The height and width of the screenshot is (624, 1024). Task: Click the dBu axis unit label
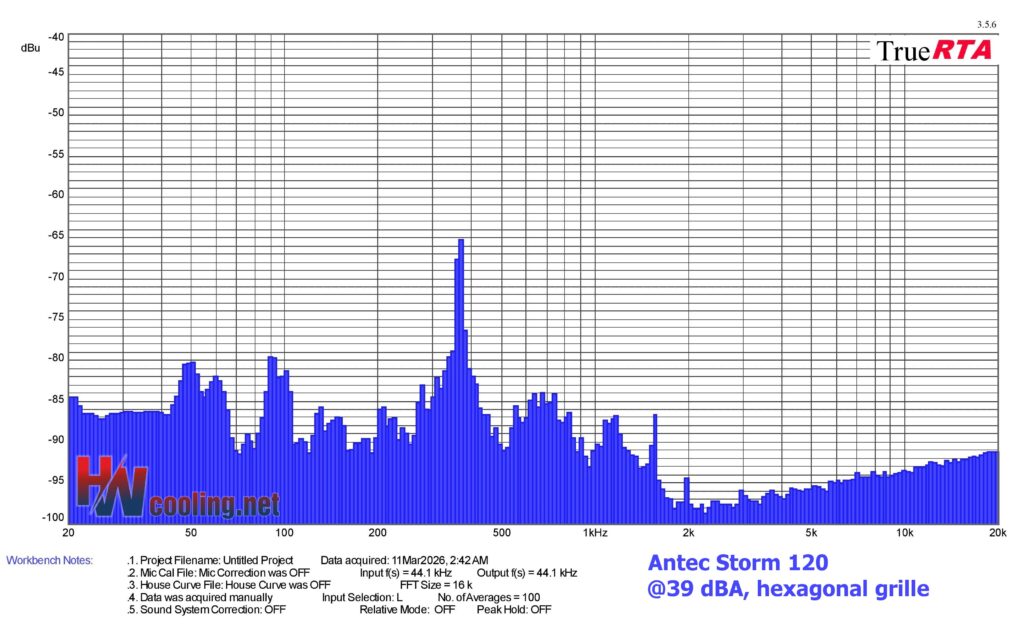pos(30,47)
